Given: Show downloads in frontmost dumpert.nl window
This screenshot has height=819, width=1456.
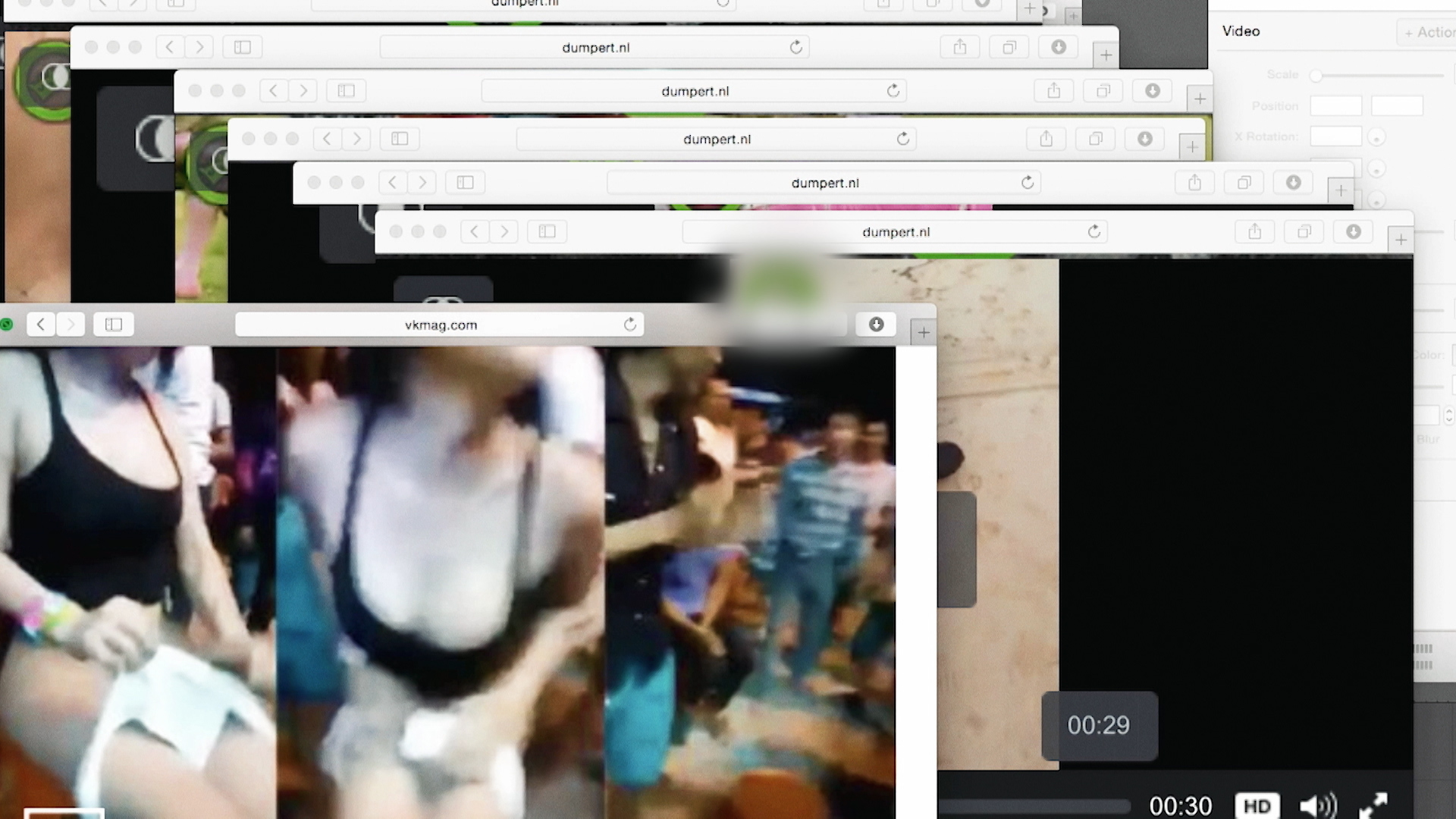Looking at the screenshot, I should click(1354, 231).
